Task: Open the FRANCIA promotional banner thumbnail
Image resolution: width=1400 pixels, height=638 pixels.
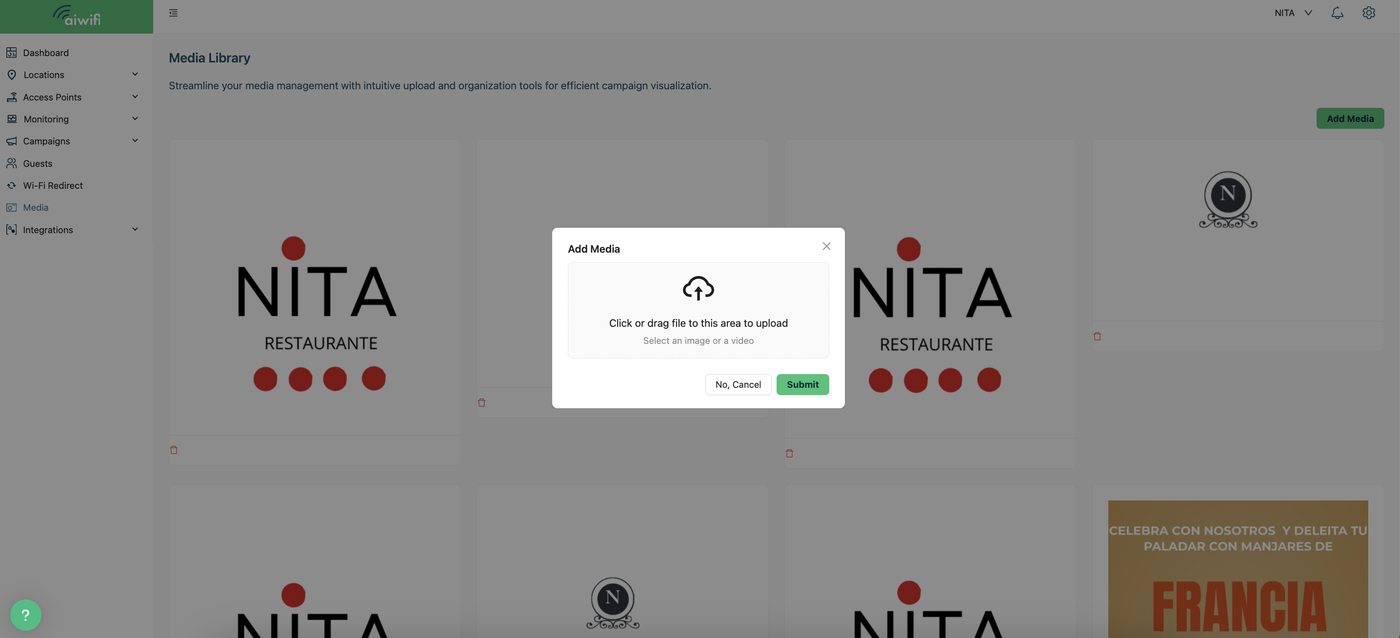Action: coord(1238,569)
